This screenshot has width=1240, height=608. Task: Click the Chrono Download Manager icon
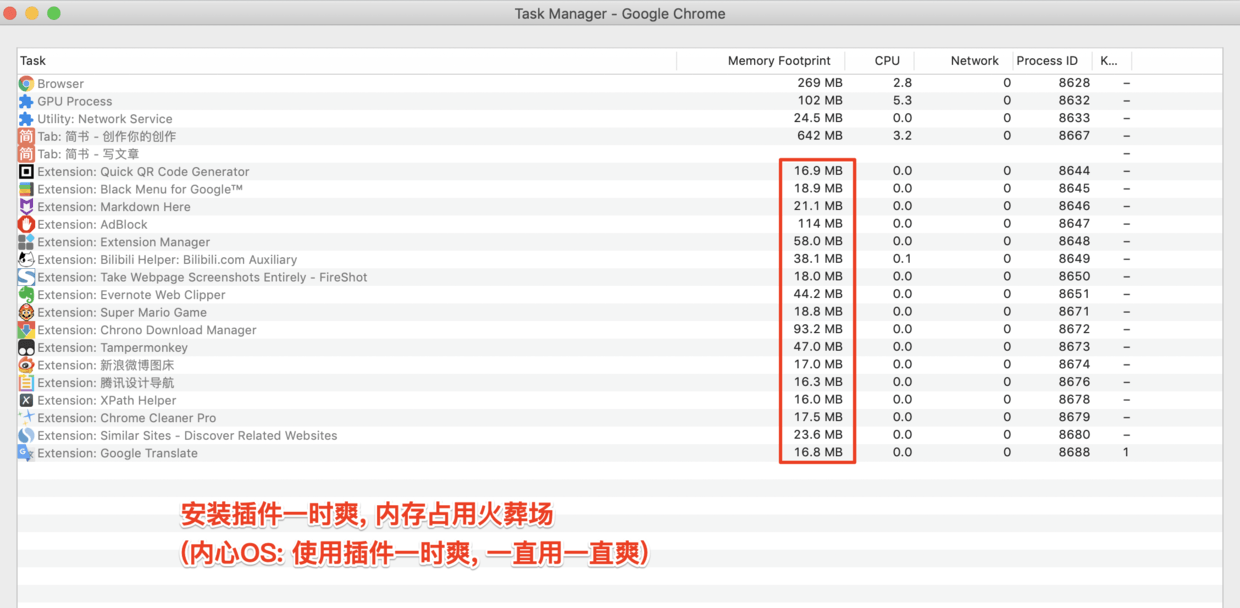click(x=26, y=330)
